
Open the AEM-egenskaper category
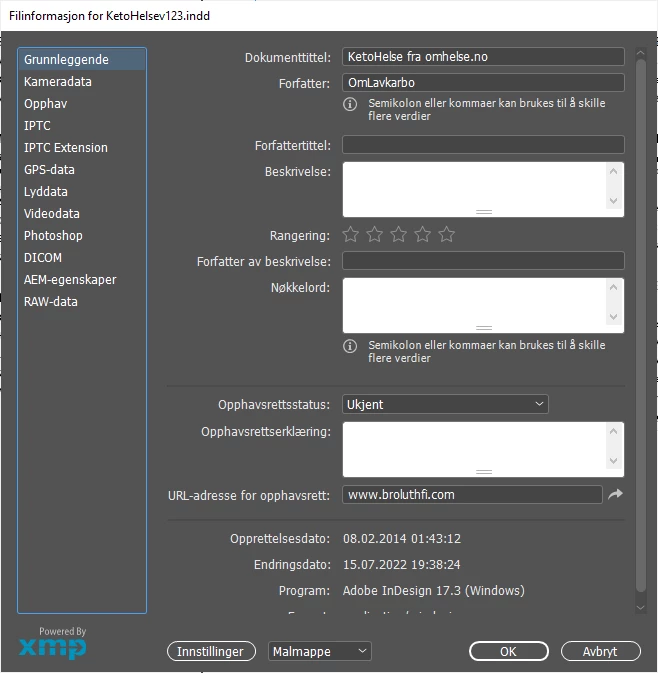(82, 279)
